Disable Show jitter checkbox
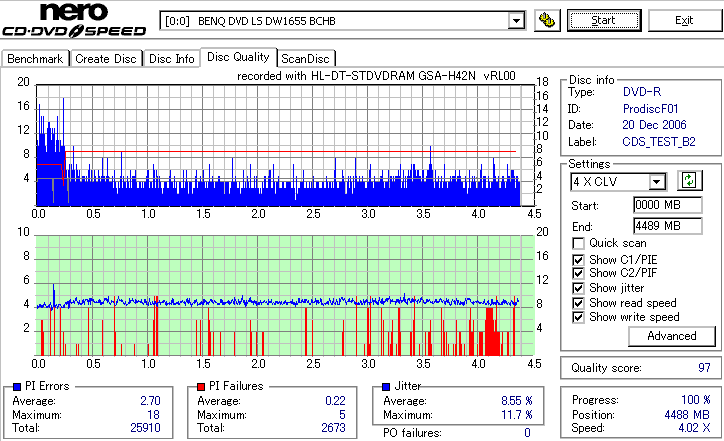This screenshot has width=724, height=441. tap(578, 288)
